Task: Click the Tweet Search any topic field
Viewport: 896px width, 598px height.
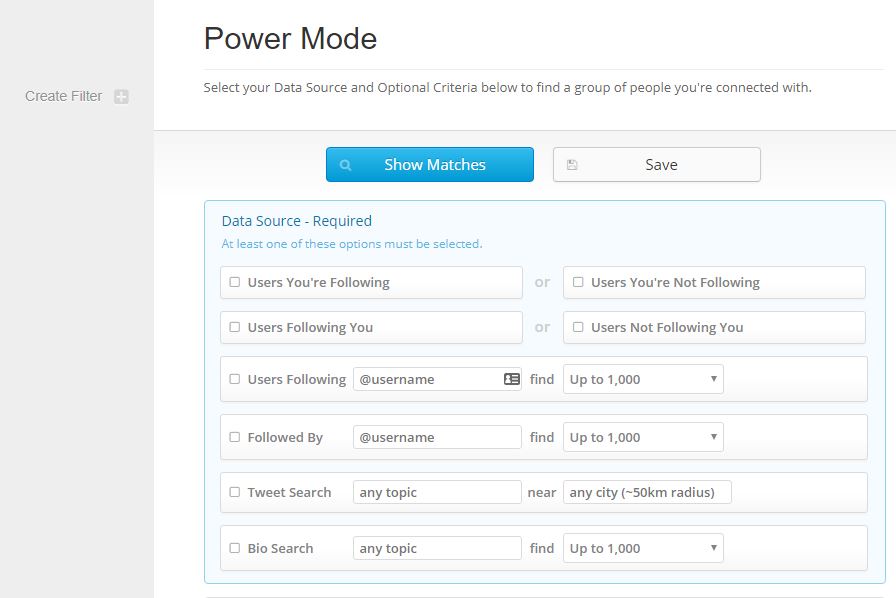Action: point(437,492)
